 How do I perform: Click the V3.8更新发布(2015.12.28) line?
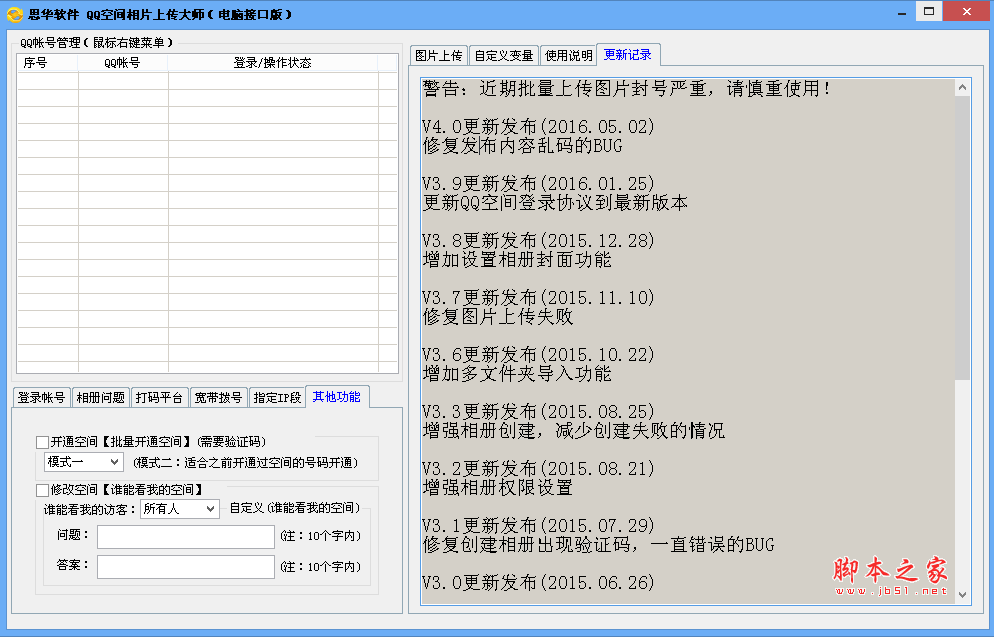coord(538,241)
